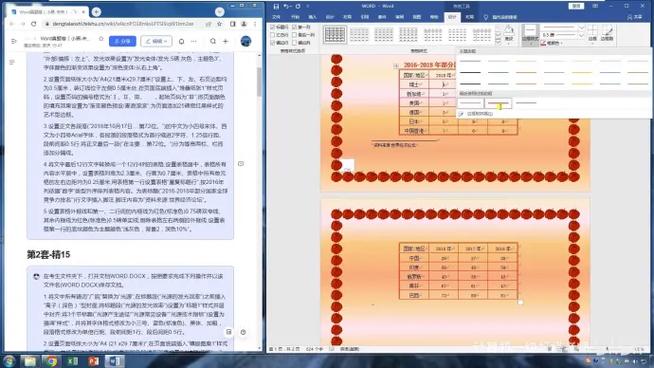Star the Feishu document title

[x=101, y=38]
